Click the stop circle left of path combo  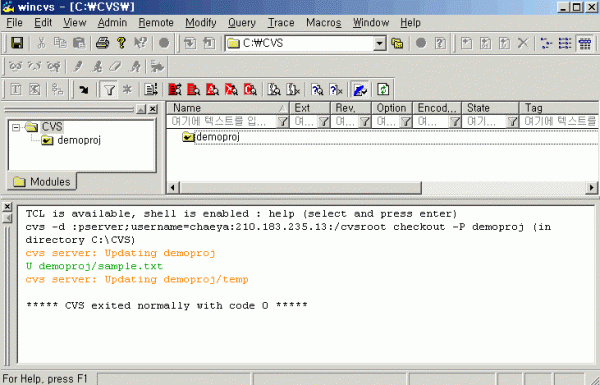[x=164, y=43]
